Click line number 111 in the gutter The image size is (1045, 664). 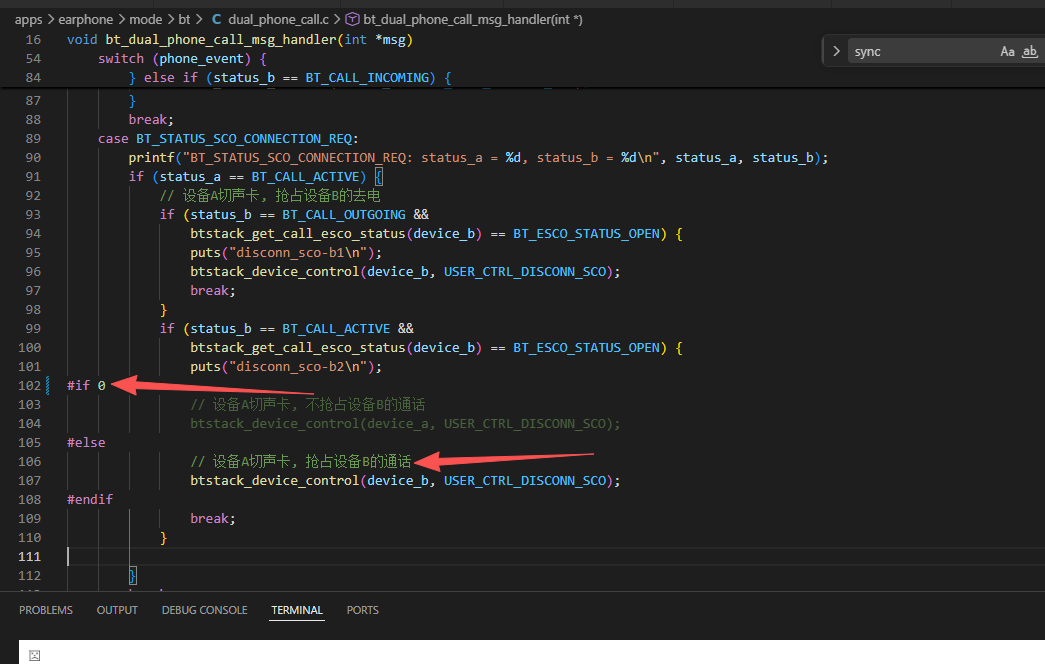pos(29,557)
